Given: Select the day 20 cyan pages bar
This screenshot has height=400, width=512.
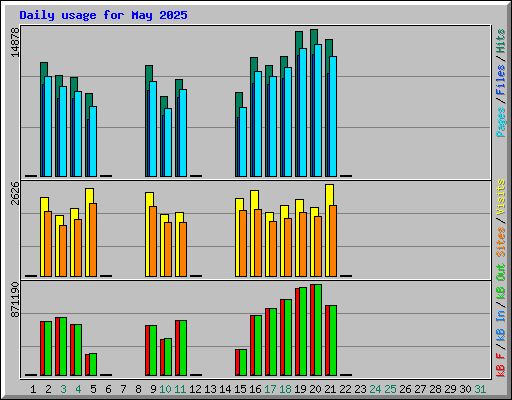Looking at the screenshot, I should tap(318, 110).
